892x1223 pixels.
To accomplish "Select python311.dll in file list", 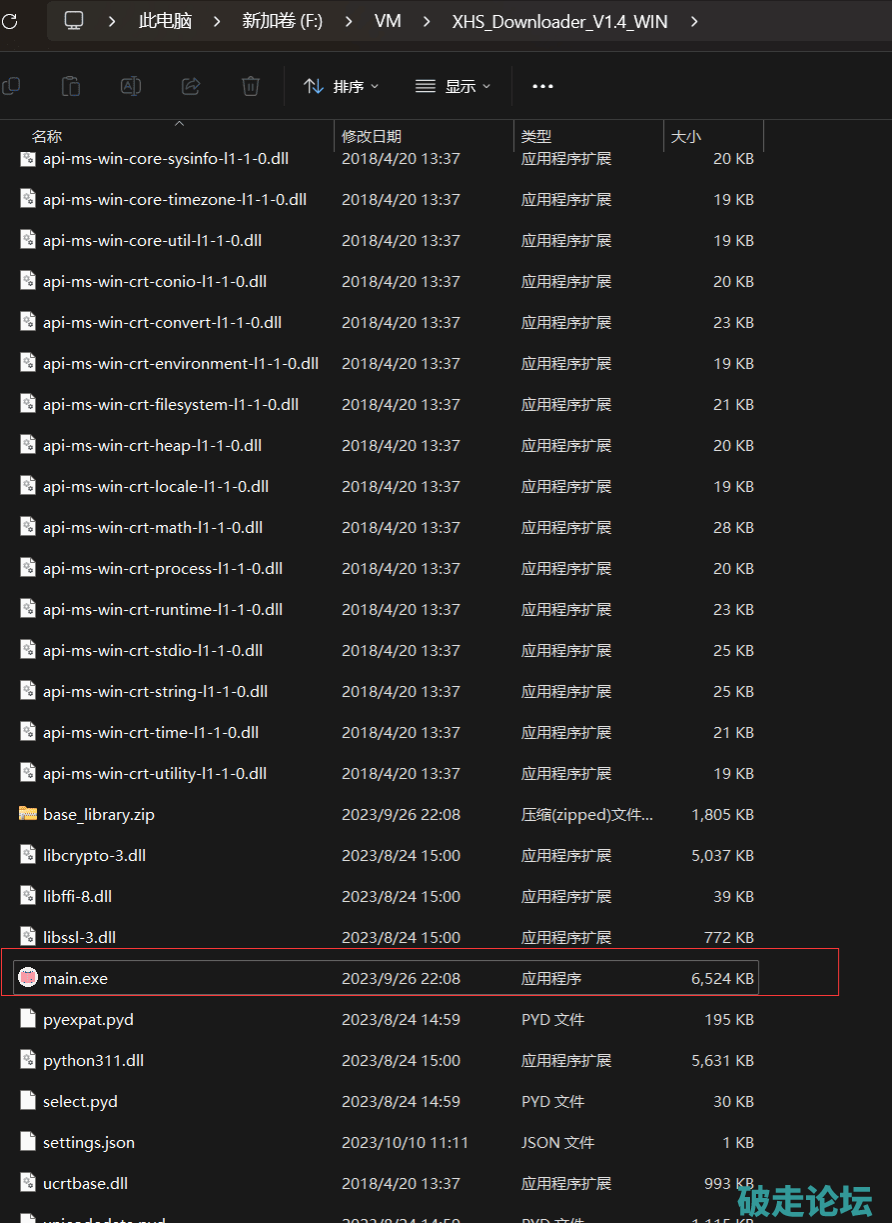I will [94, 1060].
